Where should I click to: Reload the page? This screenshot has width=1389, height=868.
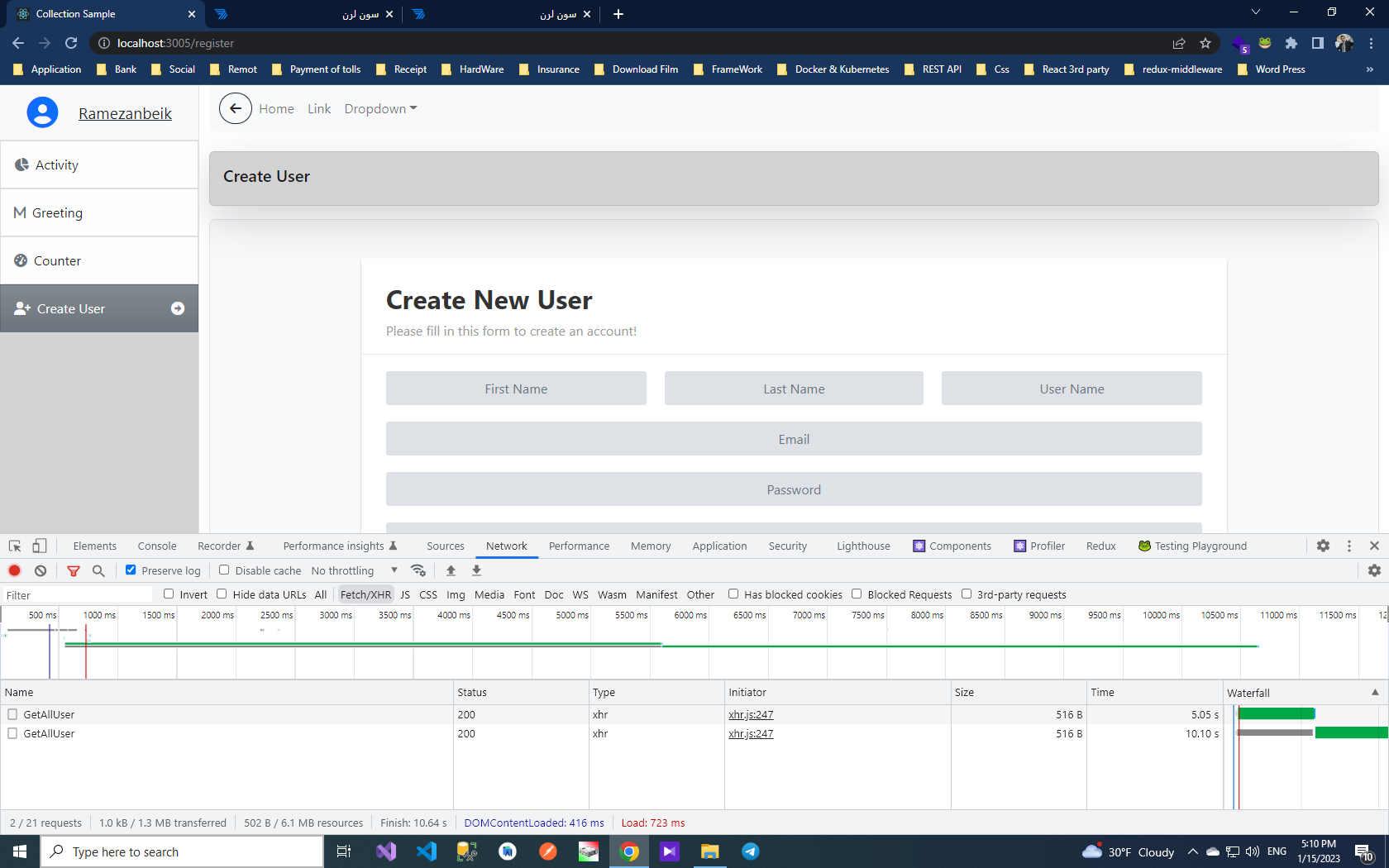(71, 43)
